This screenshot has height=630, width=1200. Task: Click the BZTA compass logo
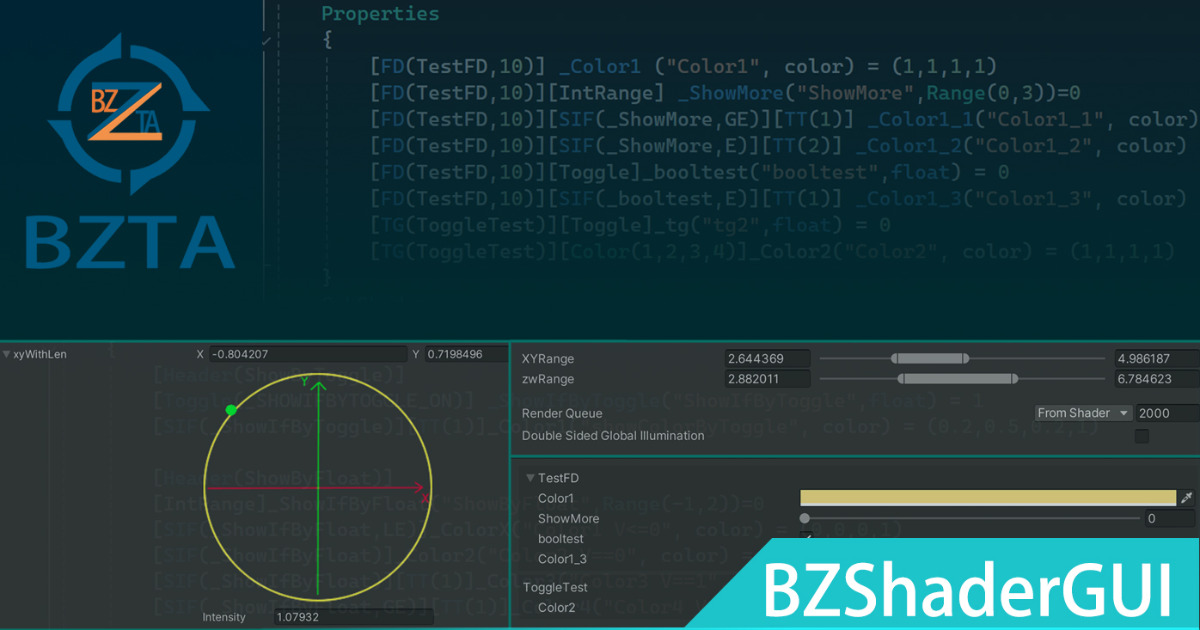[130, 115]
